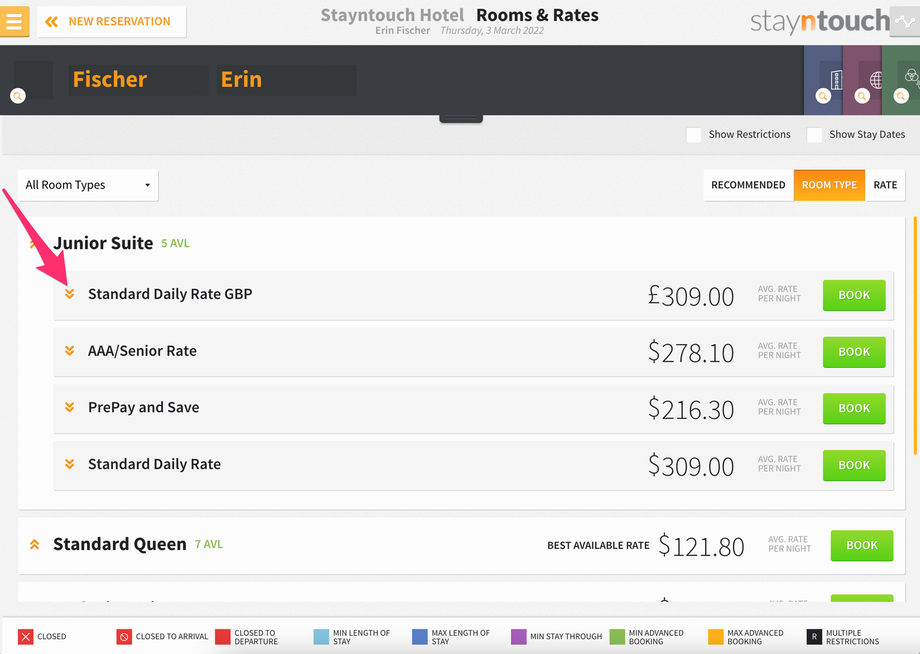Pull down the guest card drawer handle

(461, 119)
